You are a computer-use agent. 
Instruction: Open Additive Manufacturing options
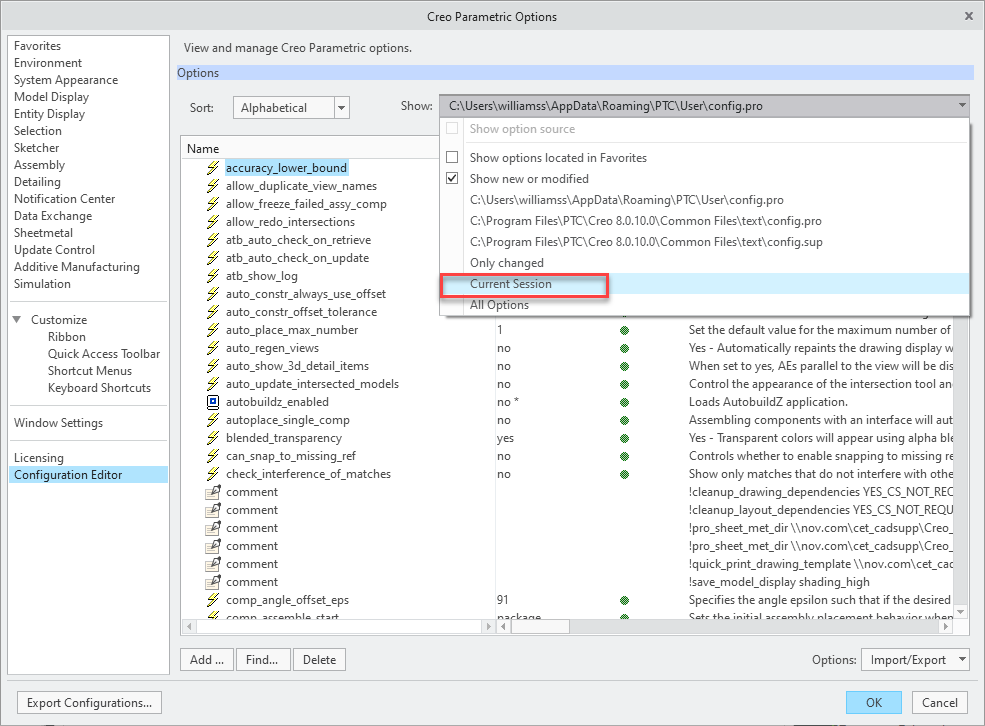77,267
